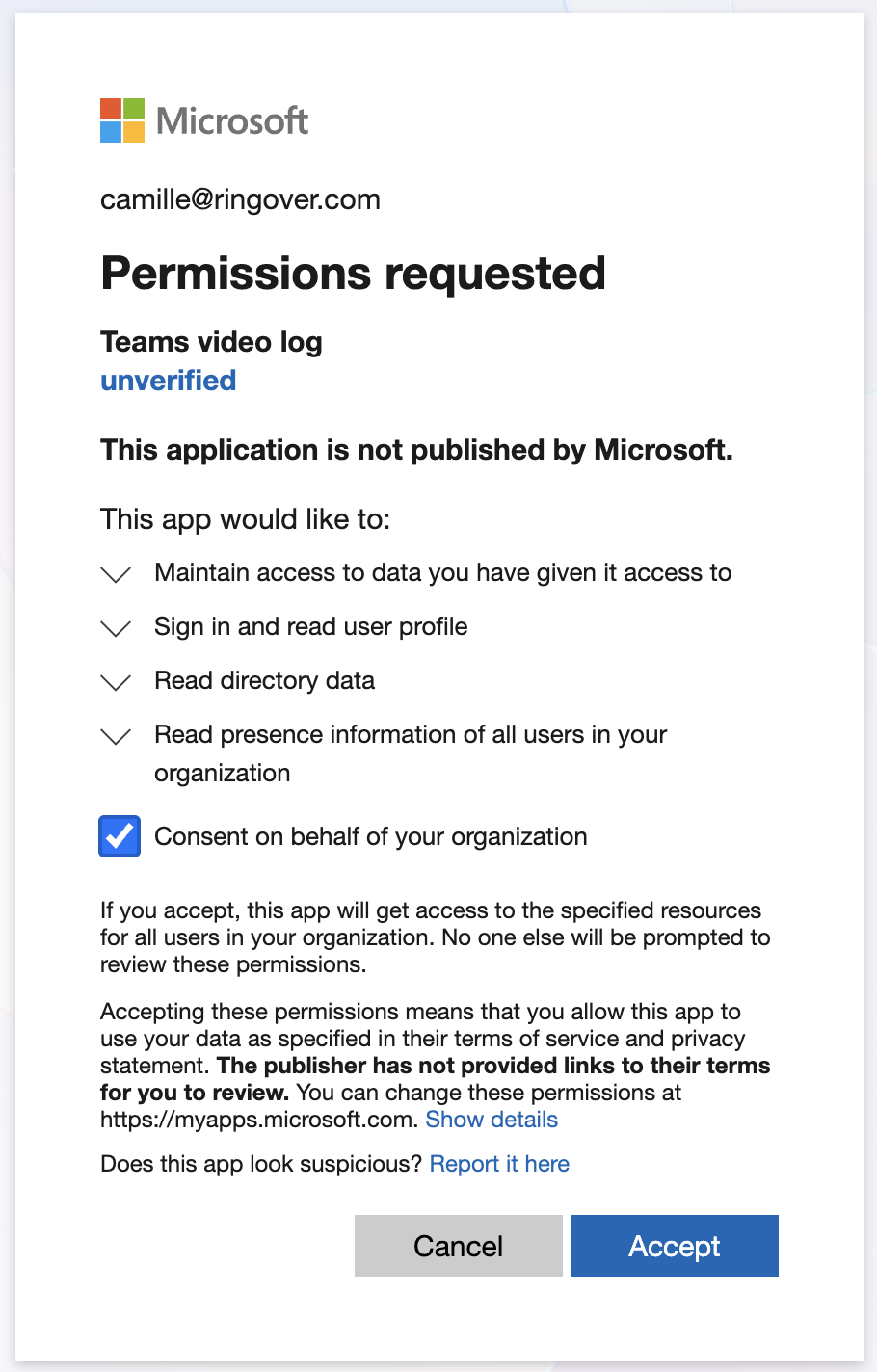Image resolution: width=877 pixels, height=1372 pixels.
Task: Open the unverified publisher link
Action: tap(168, 381)
